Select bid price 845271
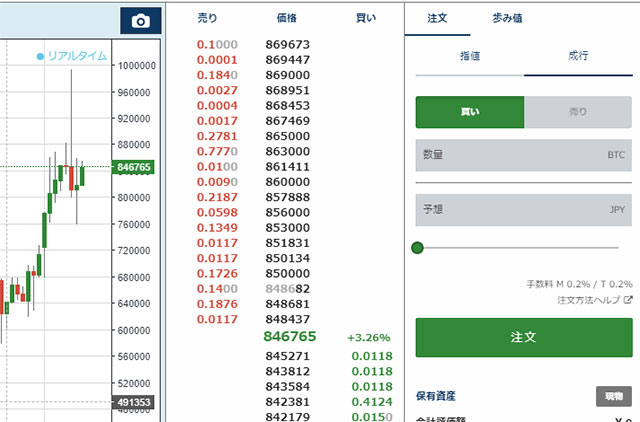 coord(287,356)
